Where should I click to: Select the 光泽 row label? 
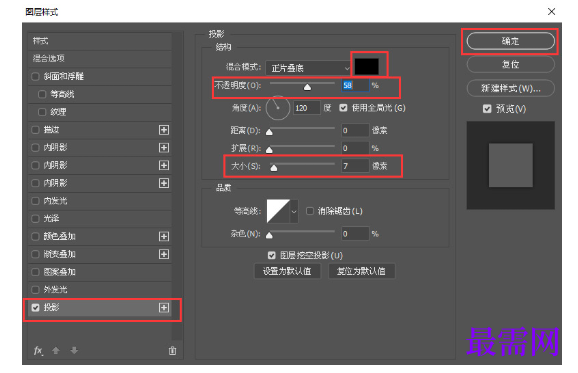(x=51, y=219)
